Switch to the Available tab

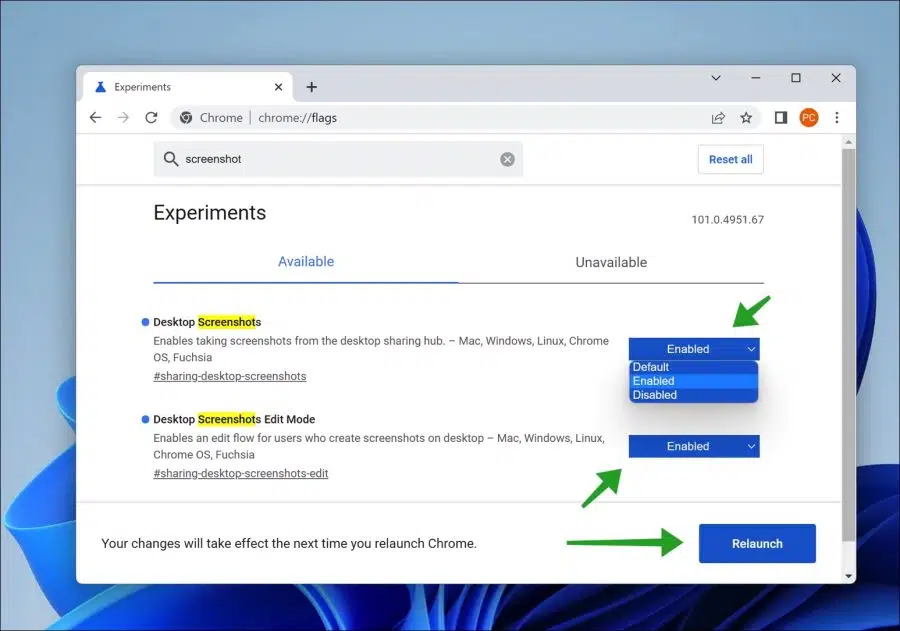pyautogui.click(x=306, y=262)
